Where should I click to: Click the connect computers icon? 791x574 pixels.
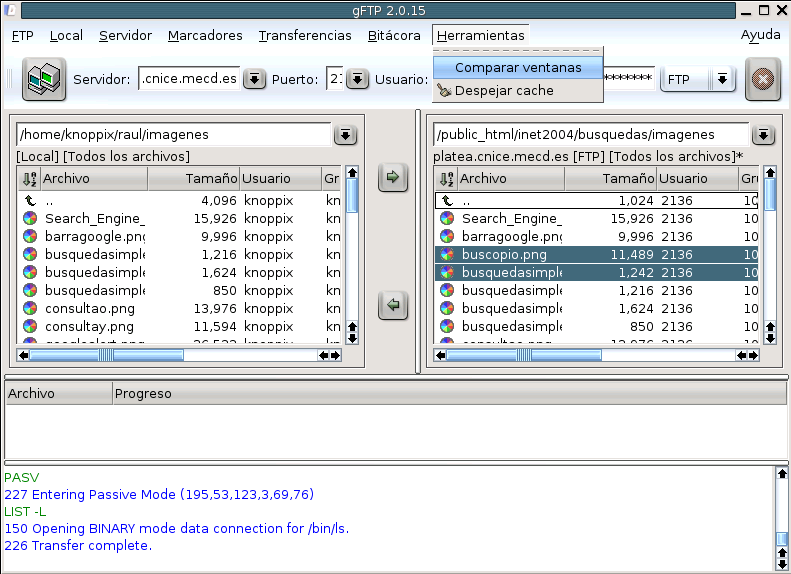point(44,79)
